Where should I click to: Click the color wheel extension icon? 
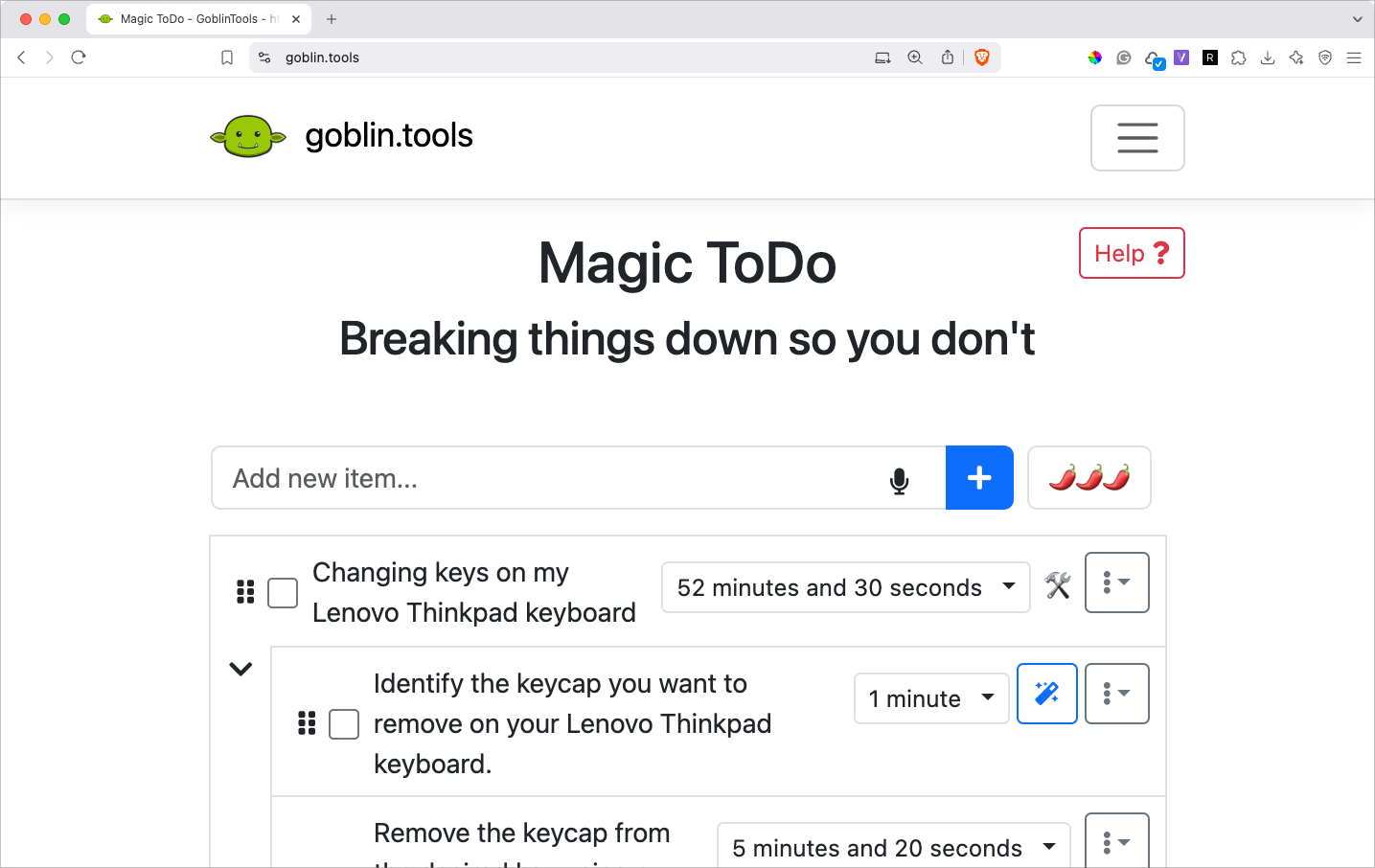[x=1095, y=57]
